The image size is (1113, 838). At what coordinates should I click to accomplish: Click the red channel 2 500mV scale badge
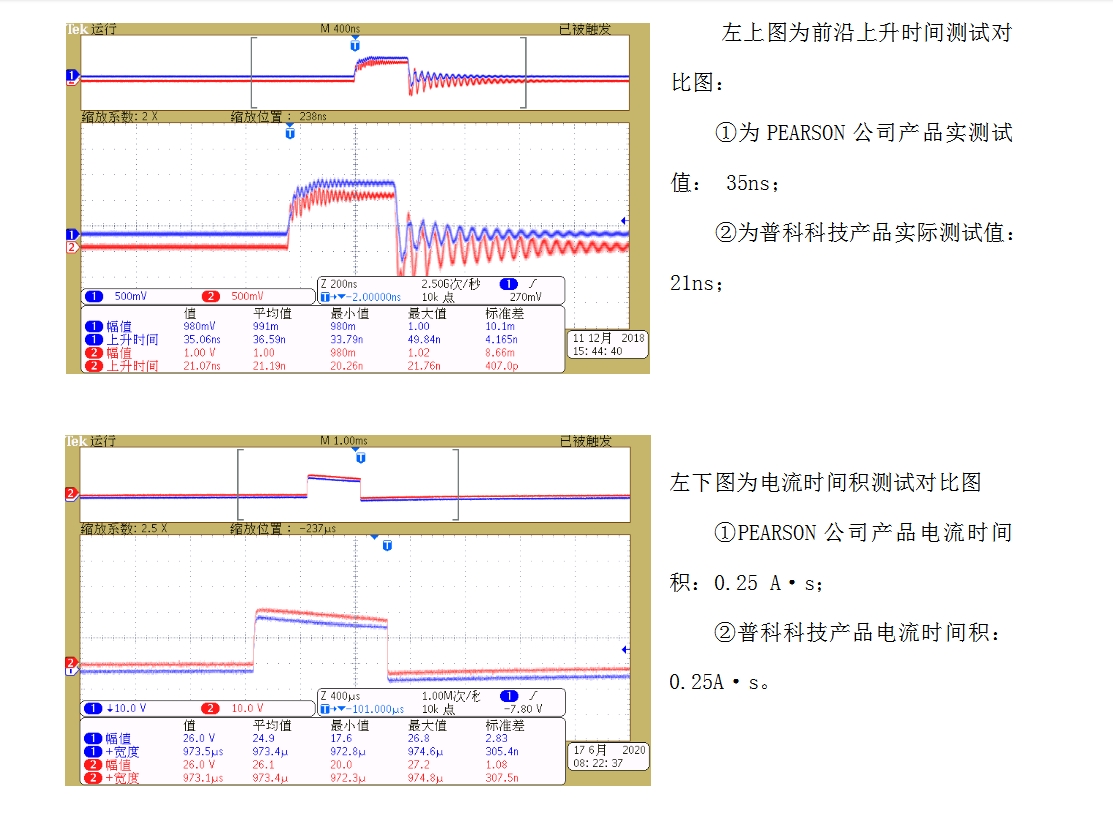point(233,297)
